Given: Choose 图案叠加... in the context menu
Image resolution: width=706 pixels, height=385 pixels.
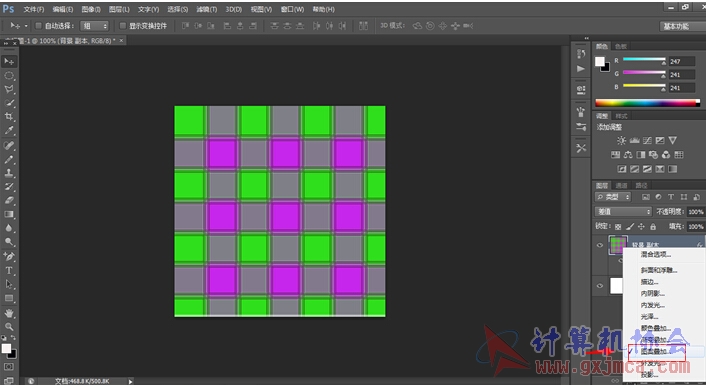Looking at the screenshot, I should (656, 352).
